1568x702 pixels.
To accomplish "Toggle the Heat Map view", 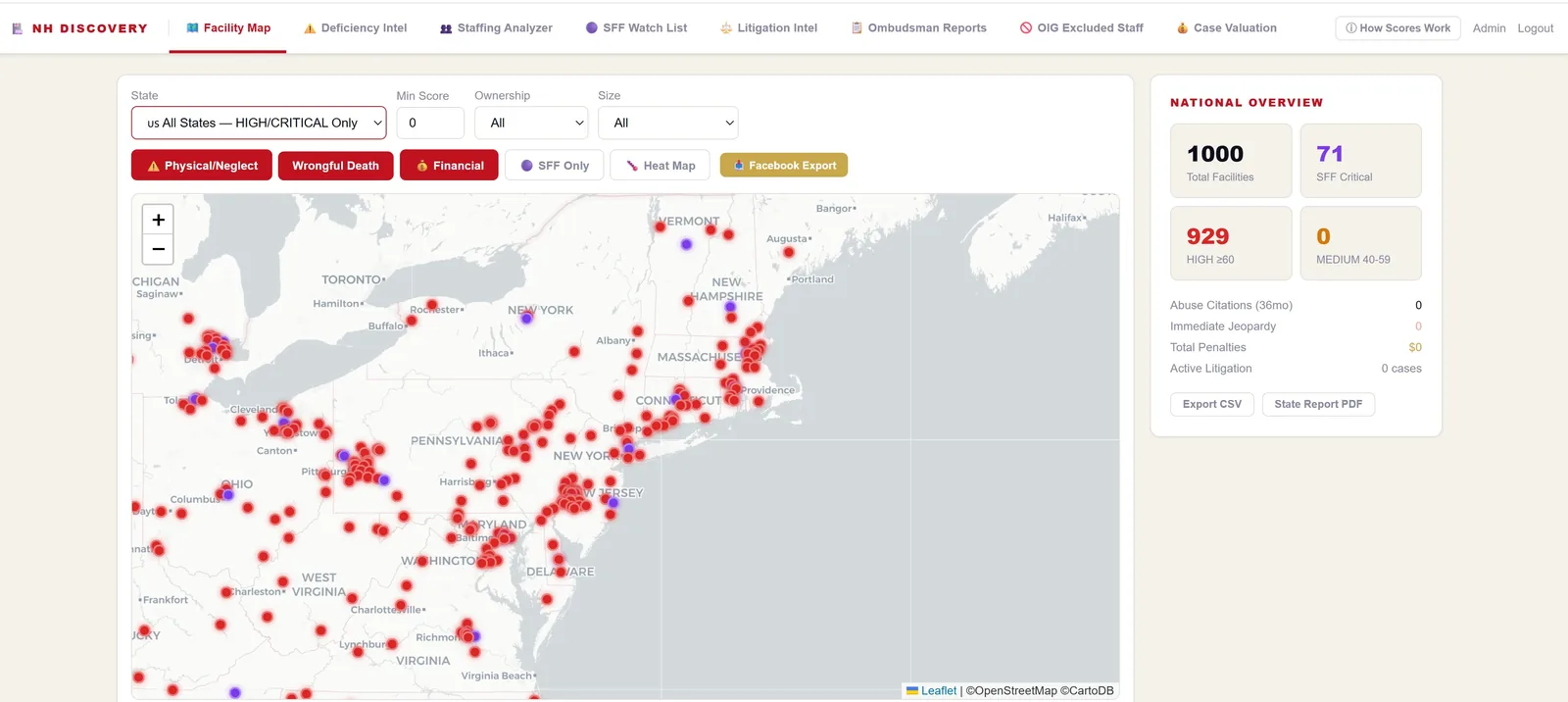I will [661, 166].
